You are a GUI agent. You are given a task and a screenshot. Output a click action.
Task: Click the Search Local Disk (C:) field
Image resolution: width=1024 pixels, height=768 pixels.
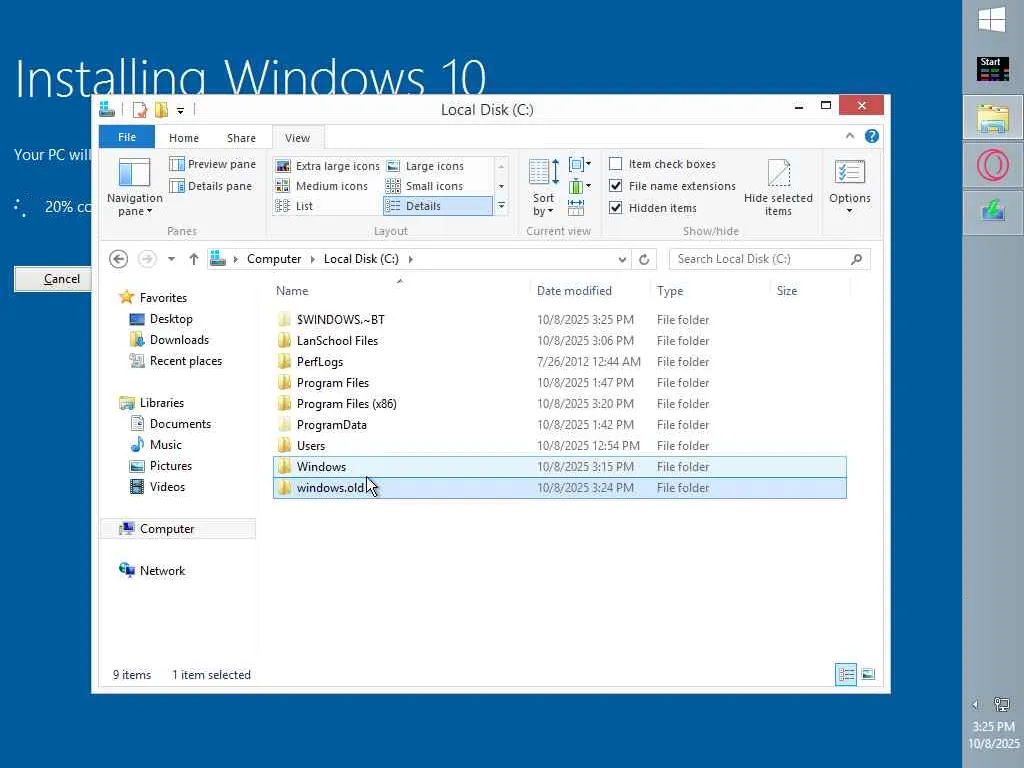point(769,259)
